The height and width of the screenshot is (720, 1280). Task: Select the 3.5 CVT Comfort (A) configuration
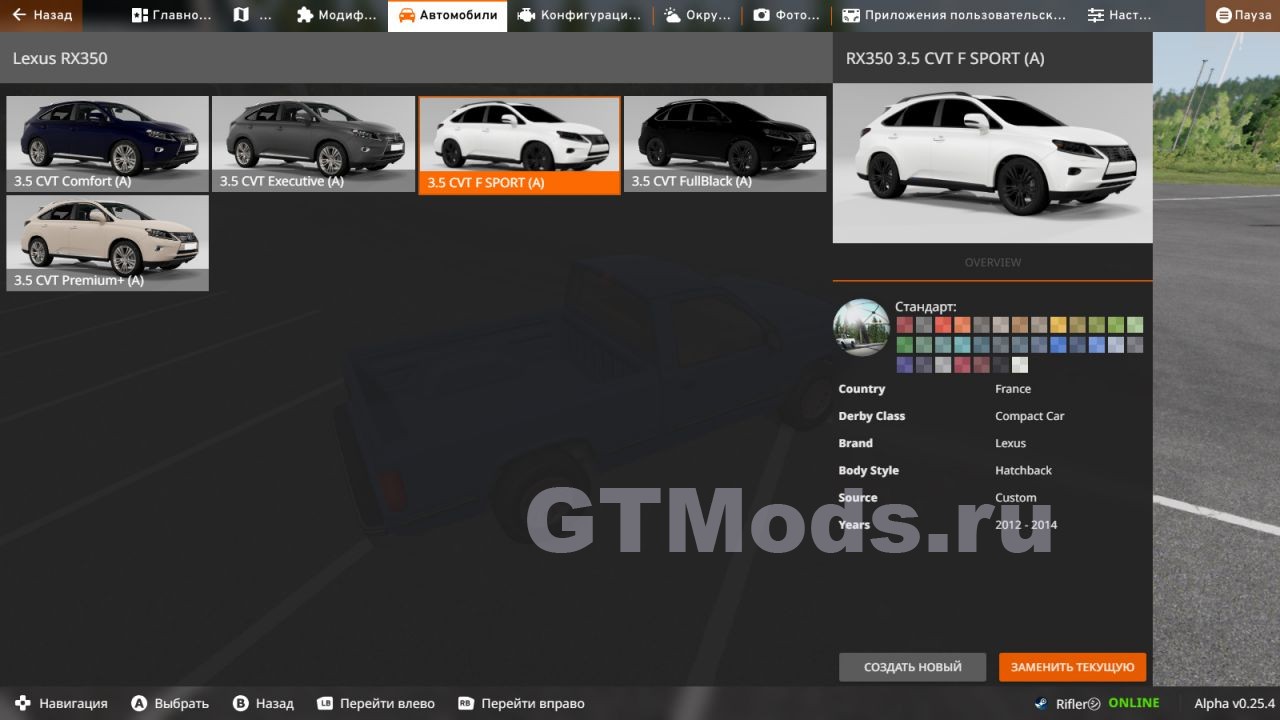tap(108, 144)
